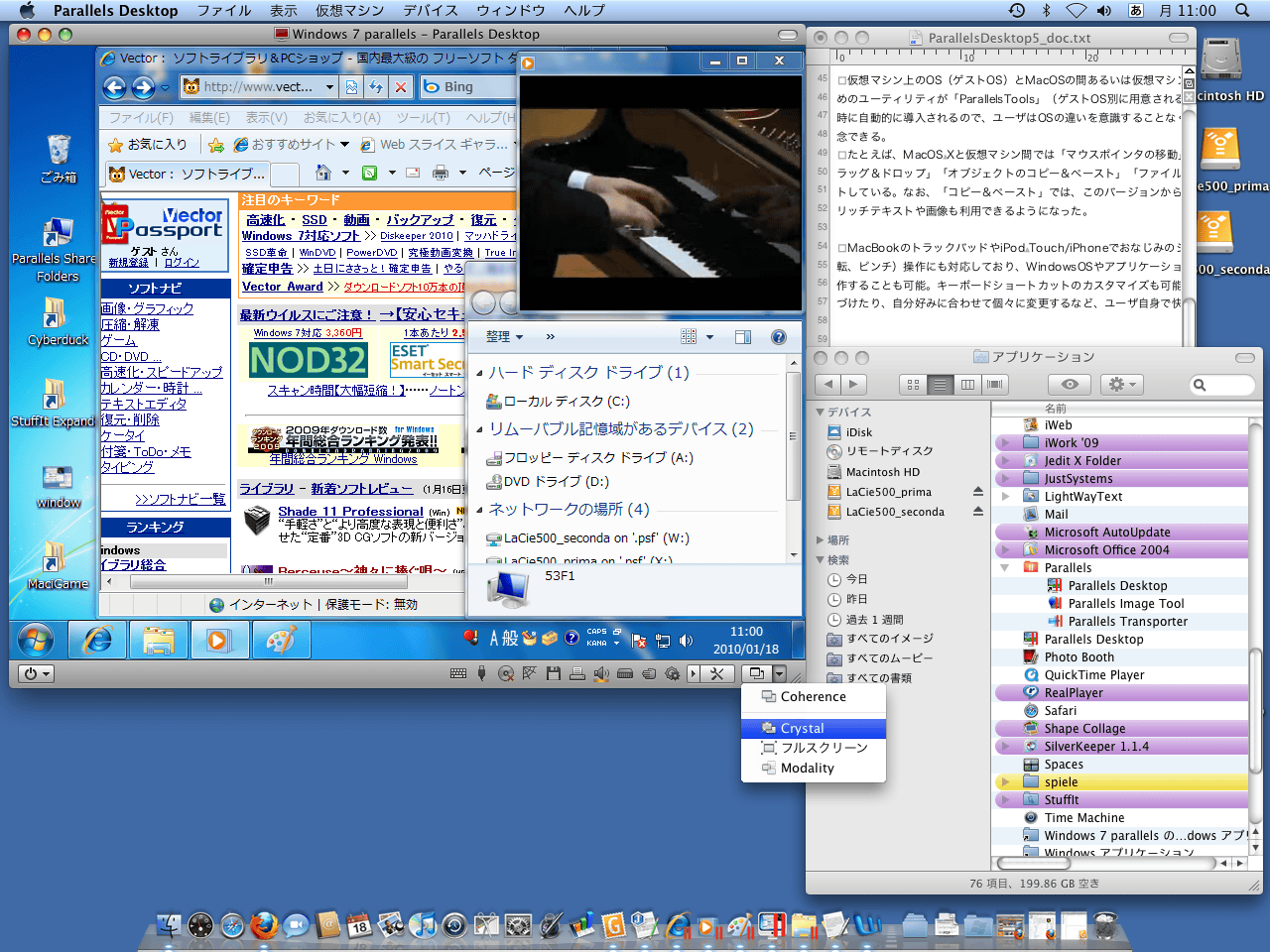Collapse the ハード ディスク ドライブ group
Image resolution: width=1270 pixels, height=952 pixels.
pos(479,374)
